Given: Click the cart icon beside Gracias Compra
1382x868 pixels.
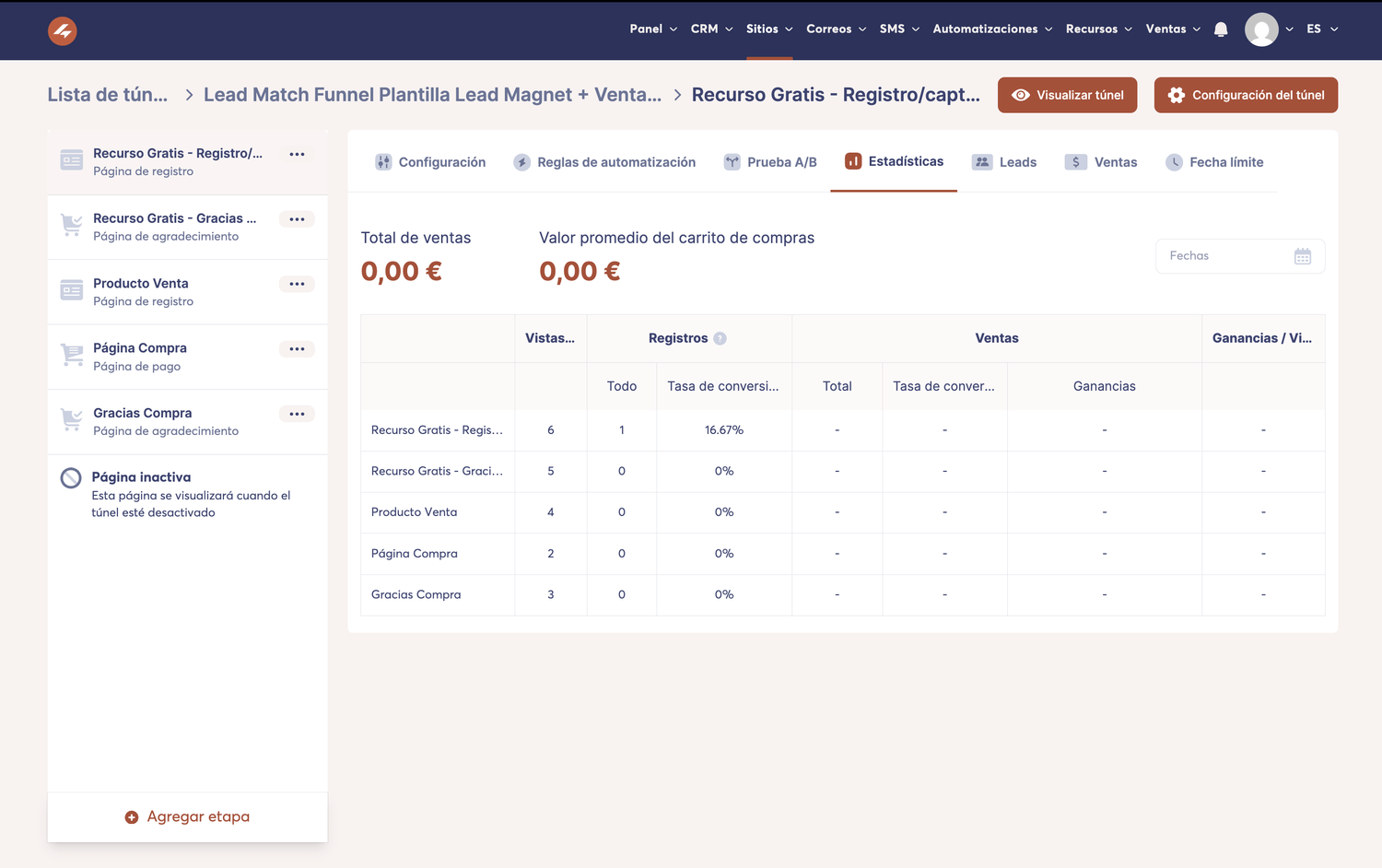Looking at the screenshot, I should click(x=72, y=420).
